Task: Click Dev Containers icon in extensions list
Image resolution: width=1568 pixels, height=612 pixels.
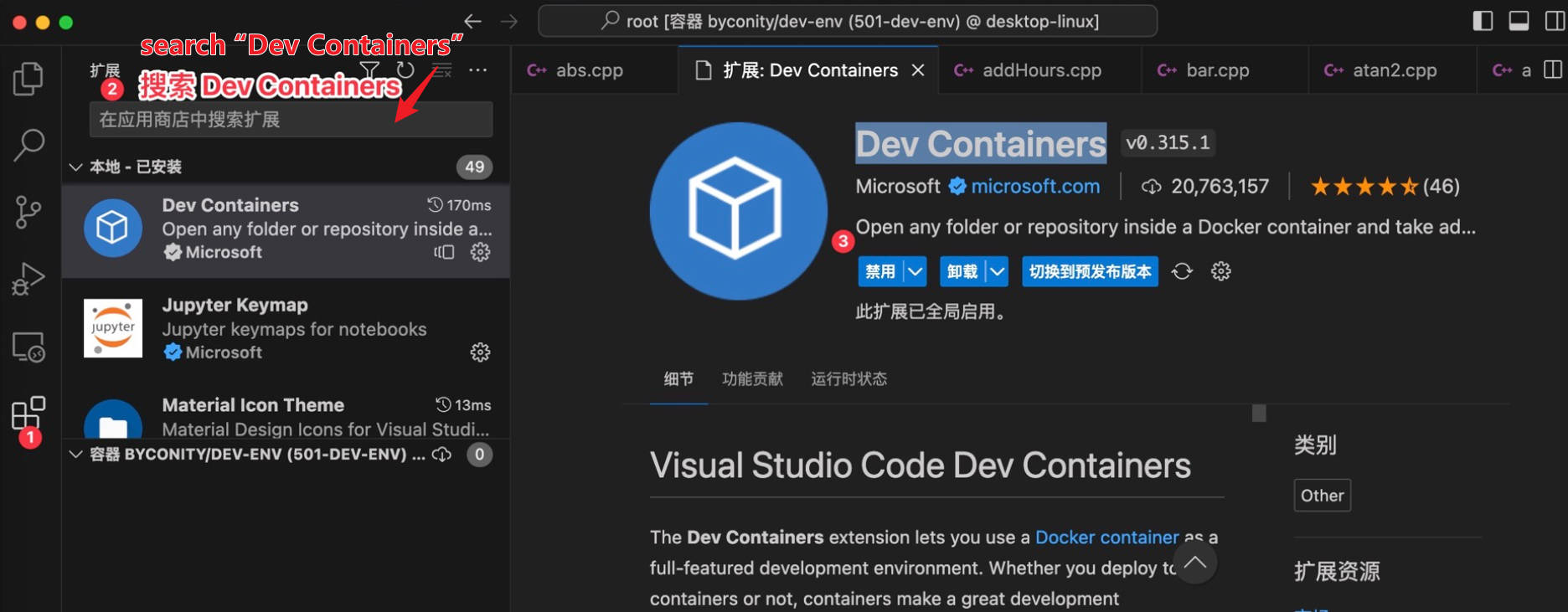Action: 112,228
